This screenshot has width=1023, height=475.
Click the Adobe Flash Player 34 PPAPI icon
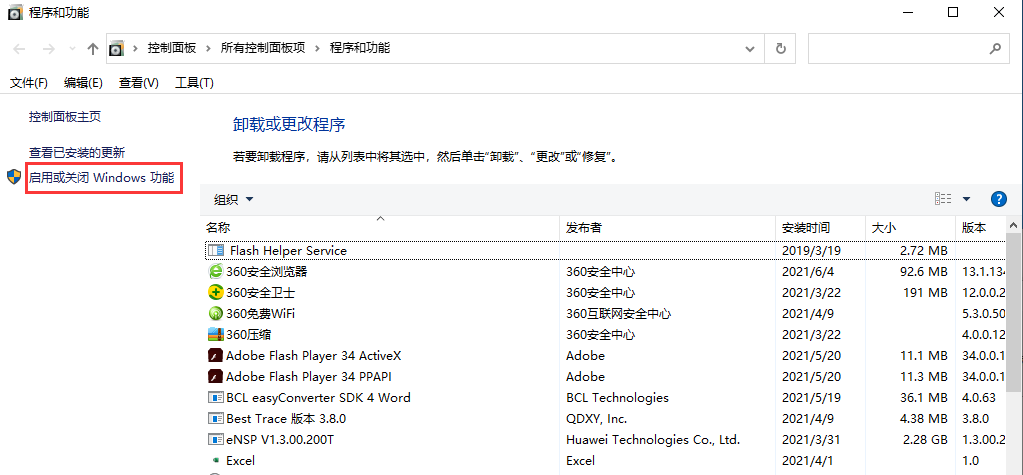(x=215, y=376)
